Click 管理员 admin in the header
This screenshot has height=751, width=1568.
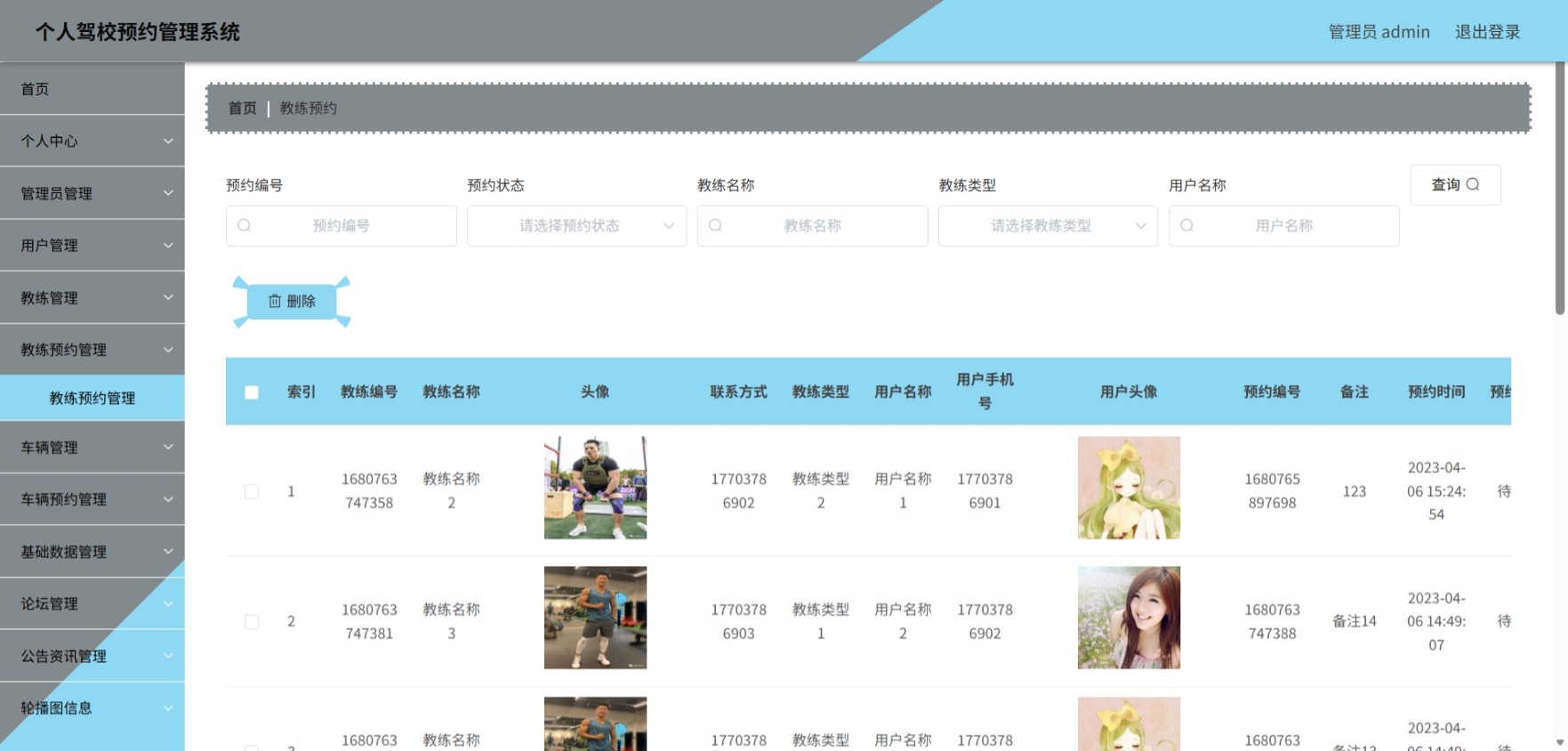[1379, 32]
